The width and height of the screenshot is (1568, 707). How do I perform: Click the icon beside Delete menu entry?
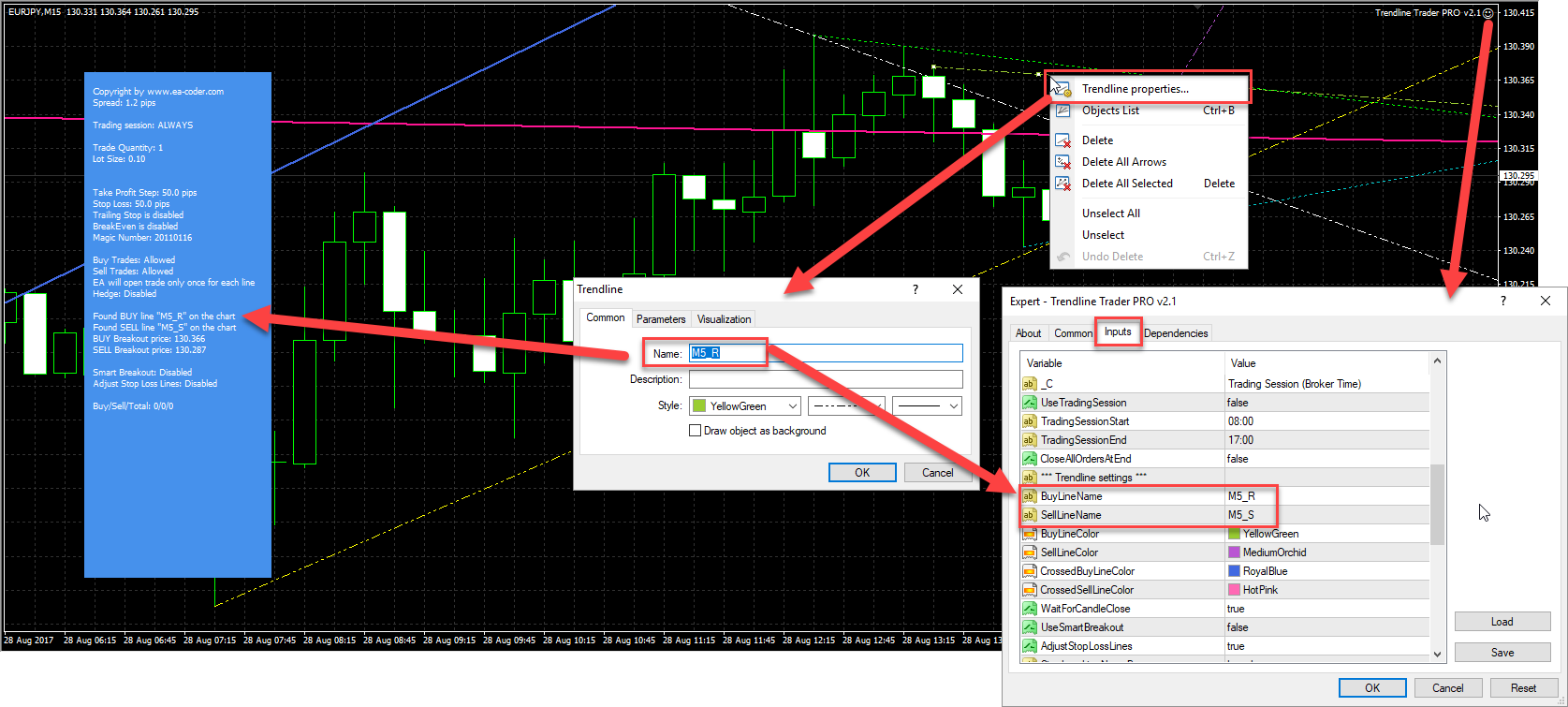[x=1062, y=140]
